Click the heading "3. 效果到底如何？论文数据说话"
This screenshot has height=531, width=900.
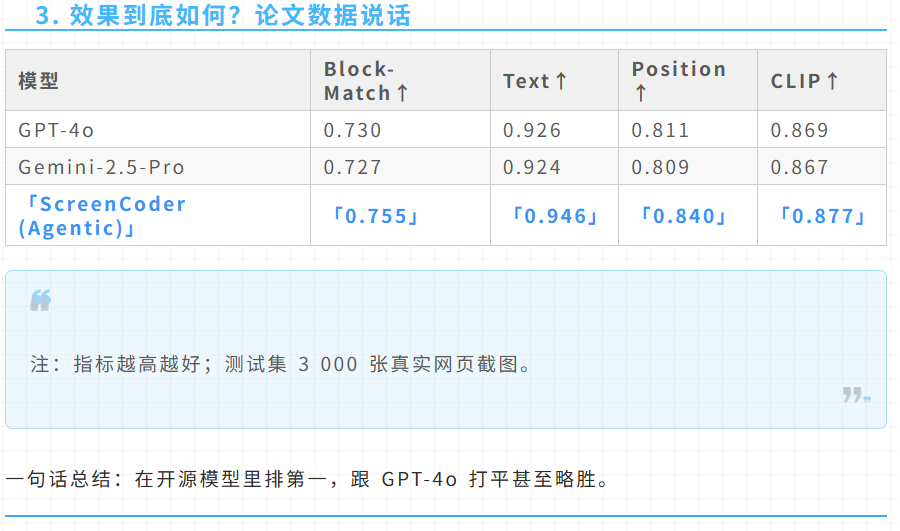pos(223,15)
